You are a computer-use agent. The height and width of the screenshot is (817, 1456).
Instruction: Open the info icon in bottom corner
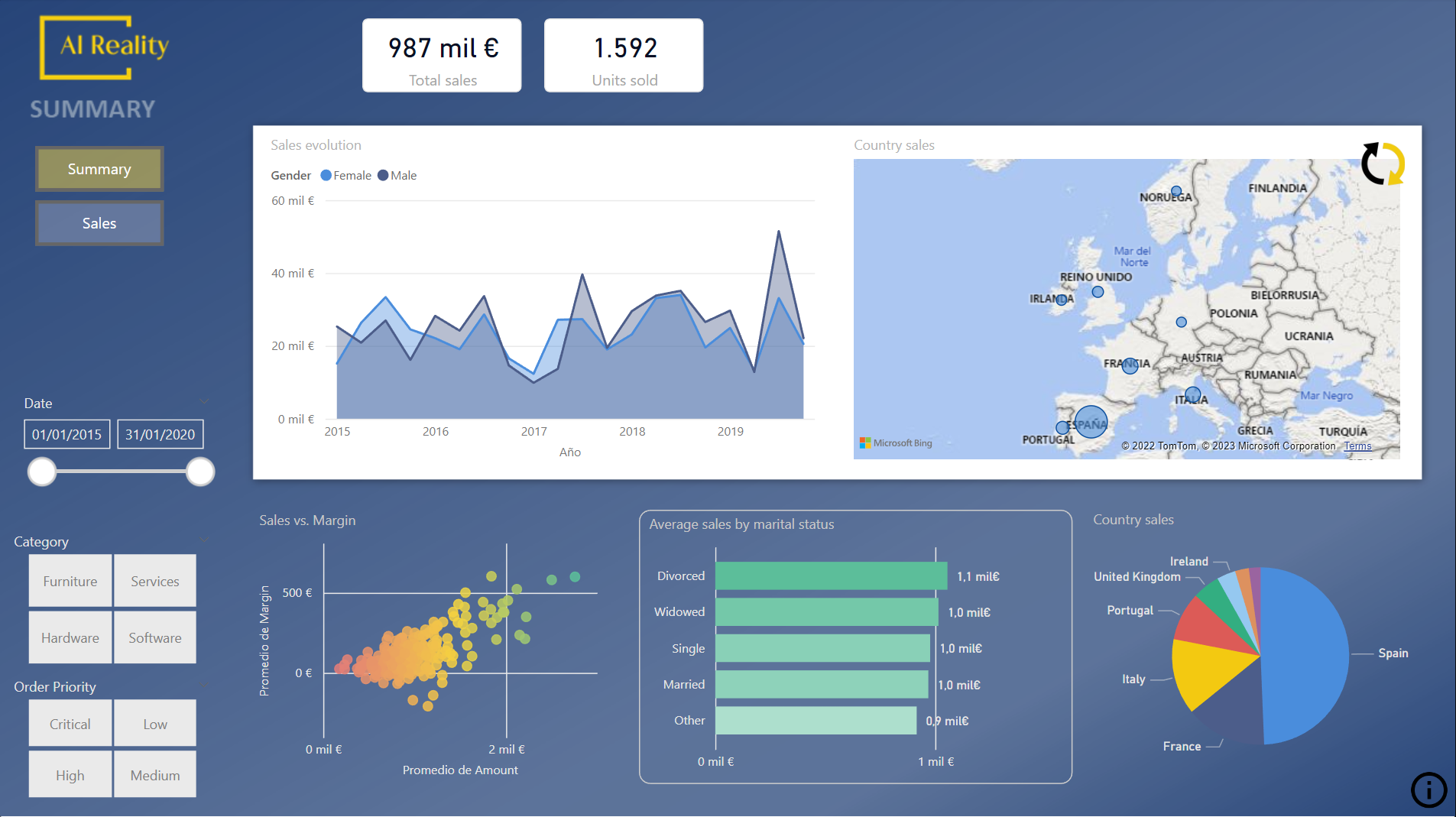pos(1428,789)
